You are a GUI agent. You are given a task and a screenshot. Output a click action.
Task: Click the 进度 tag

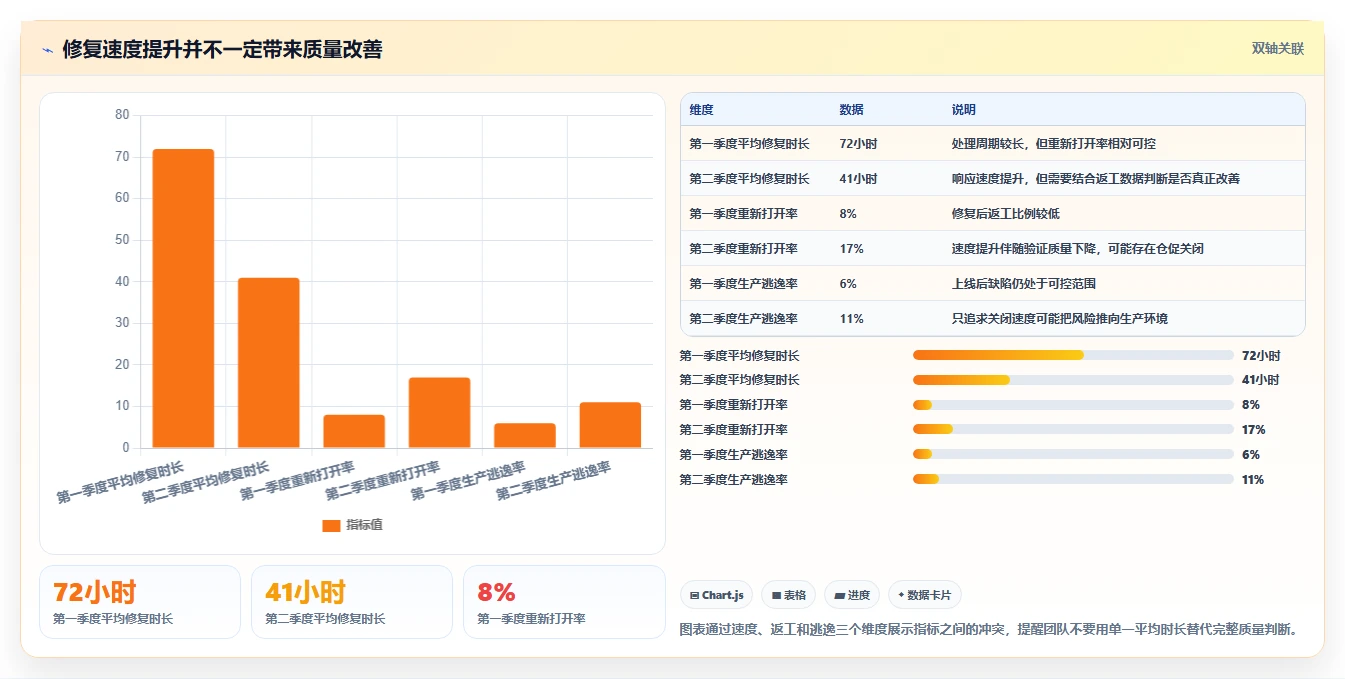click(x=853, y=595)
